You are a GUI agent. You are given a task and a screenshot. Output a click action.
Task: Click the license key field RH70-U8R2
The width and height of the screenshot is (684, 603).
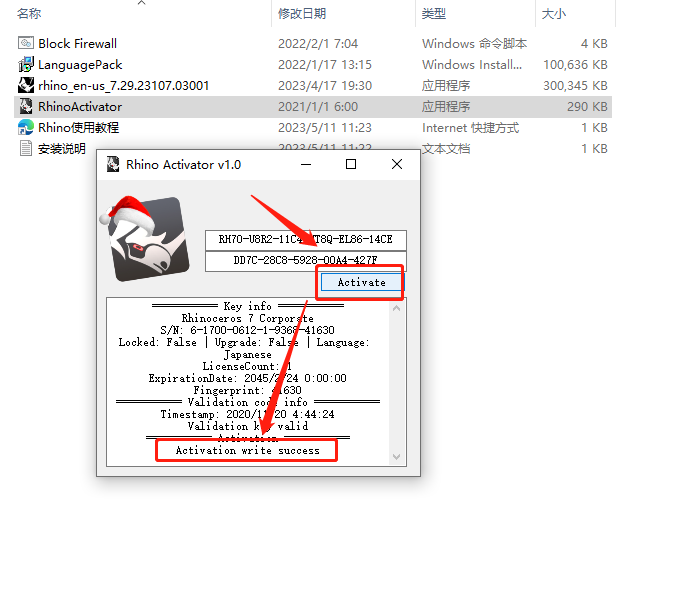[305, 240]
